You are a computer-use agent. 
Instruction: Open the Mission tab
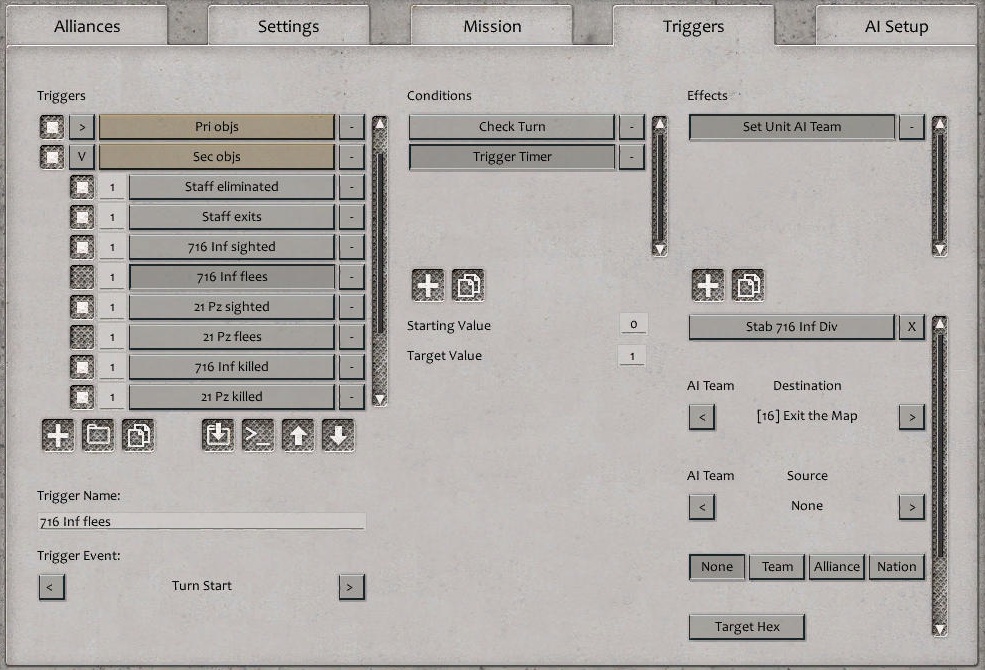click(x=492, y=26)
